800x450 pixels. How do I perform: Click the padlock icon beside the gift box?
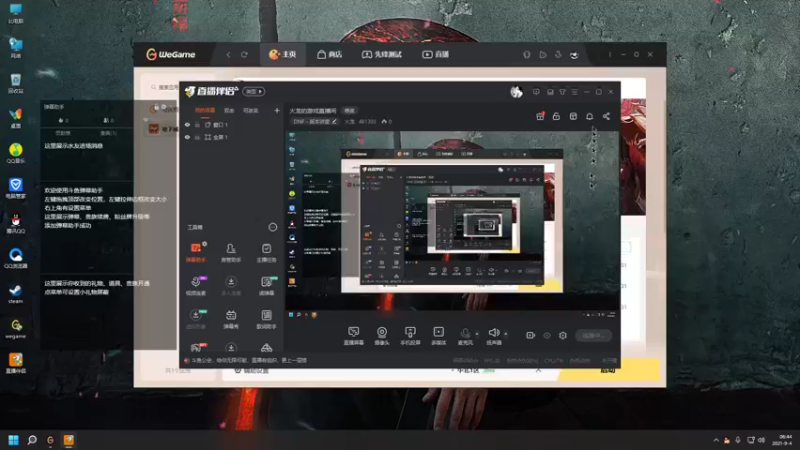556,116
